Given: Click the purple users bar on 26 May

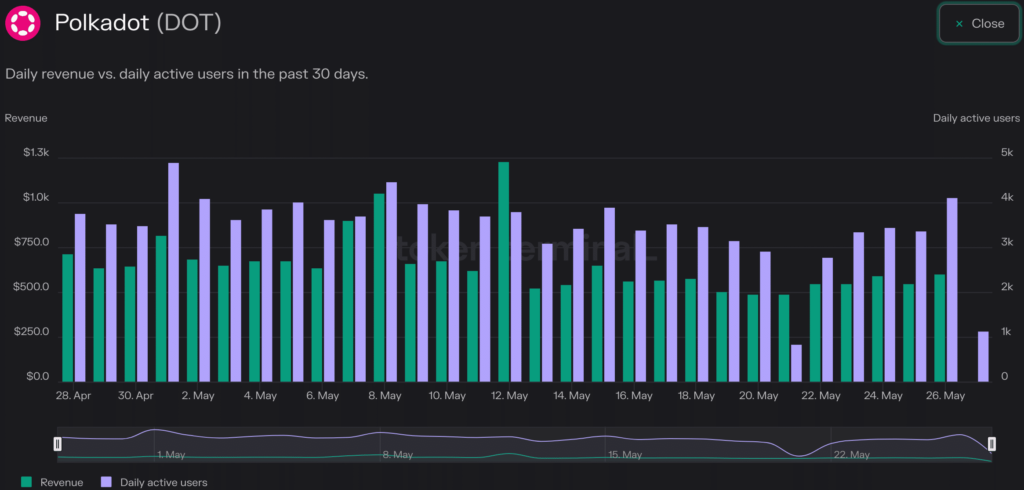Looking at the screenshot, I should [952, 289].
